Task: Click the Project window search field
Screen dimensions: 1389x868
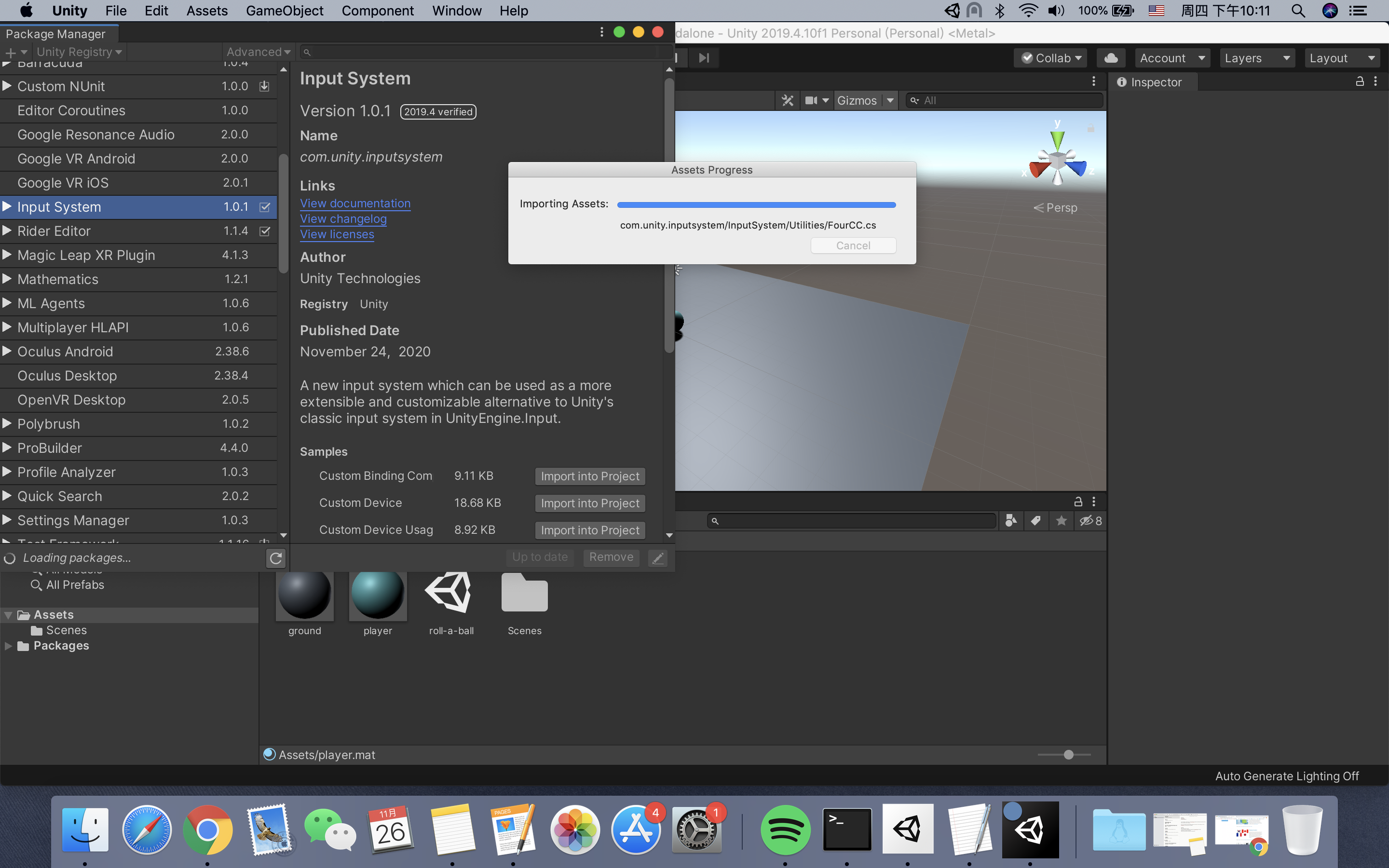Action: 852,521
